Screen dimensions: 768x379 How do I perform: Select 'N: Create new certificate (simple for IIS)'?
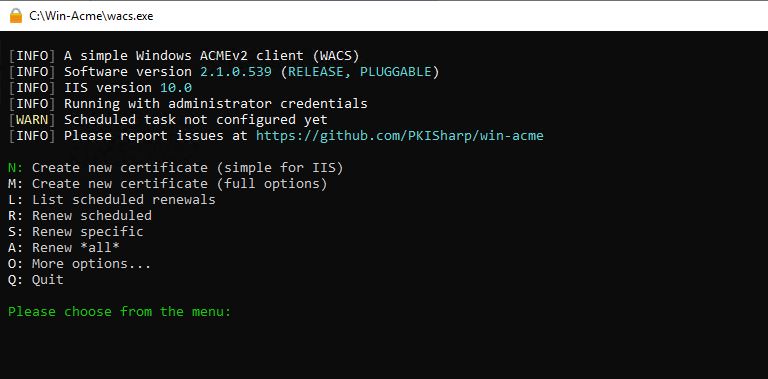pos(176,168)
